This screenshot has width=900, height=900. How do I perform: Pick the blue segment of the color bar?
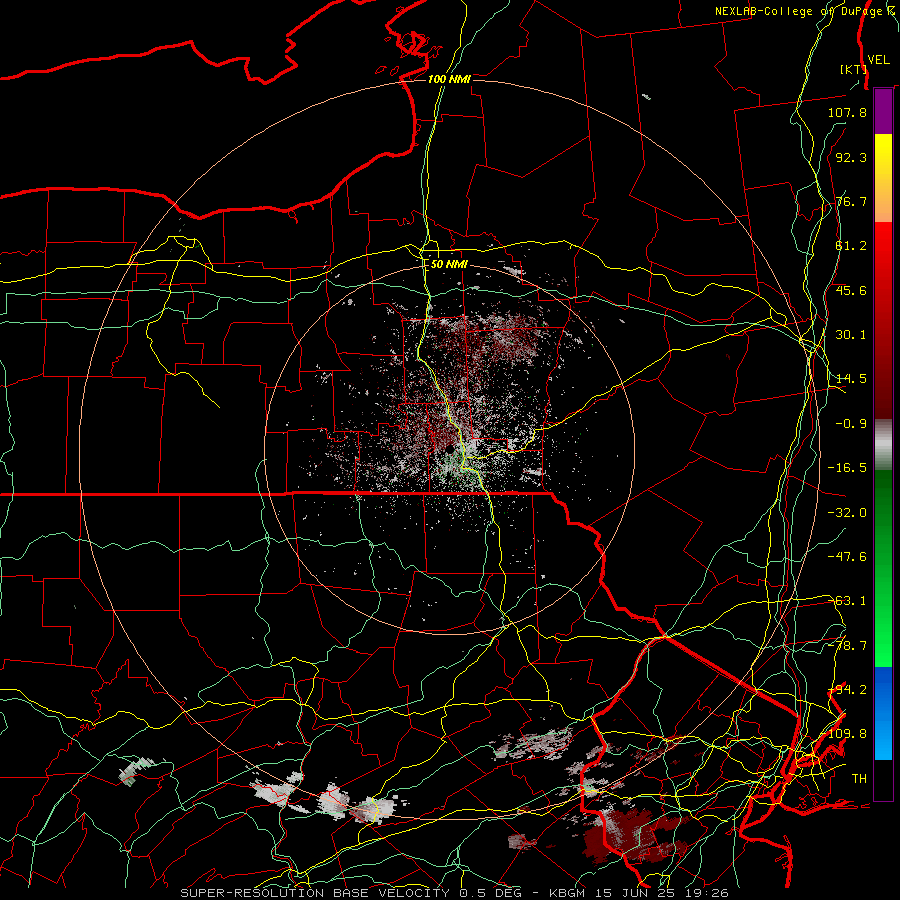coord(883,713)
